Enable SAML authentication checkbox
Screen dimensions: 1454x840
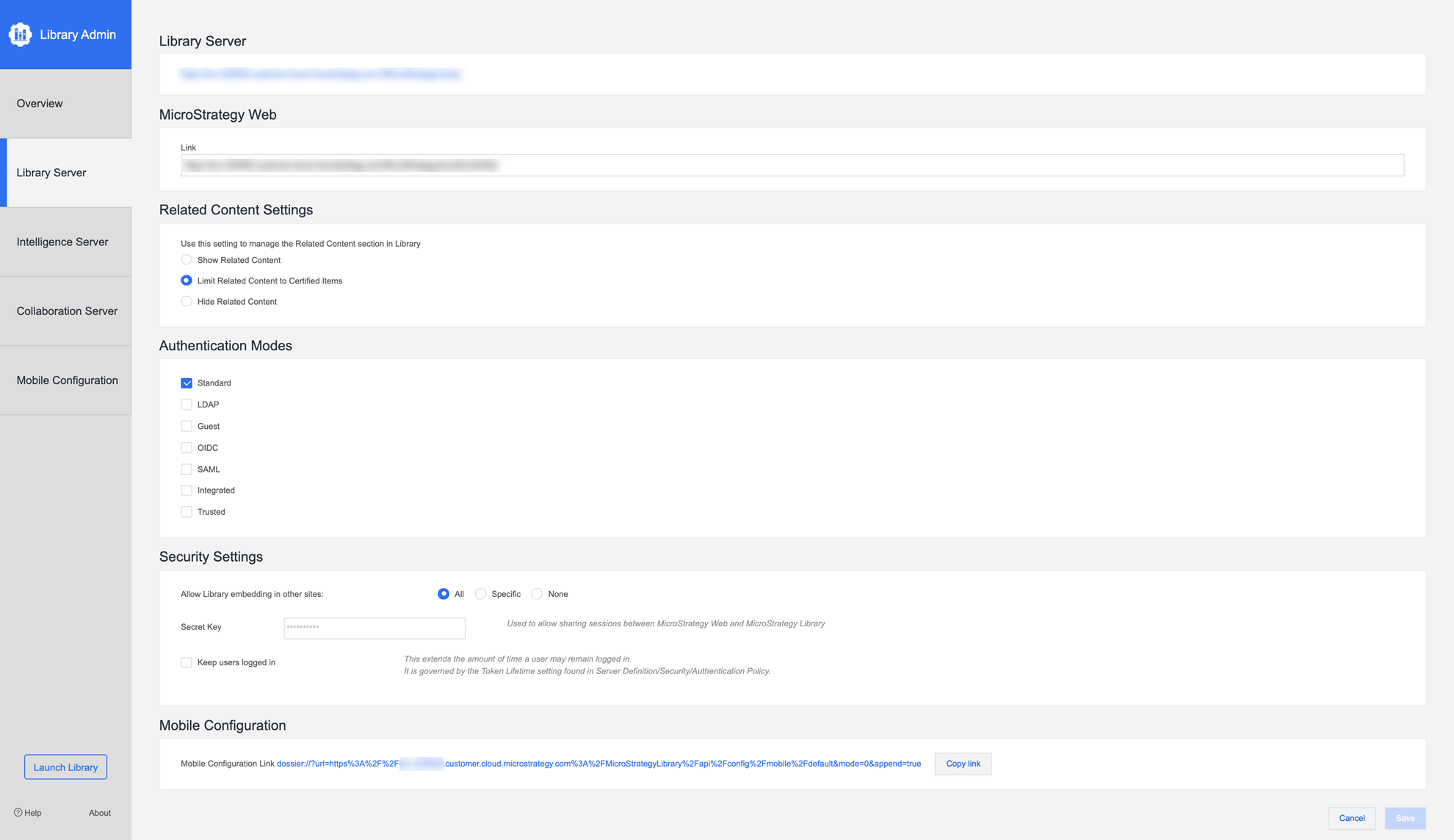(x=187, y=469)
